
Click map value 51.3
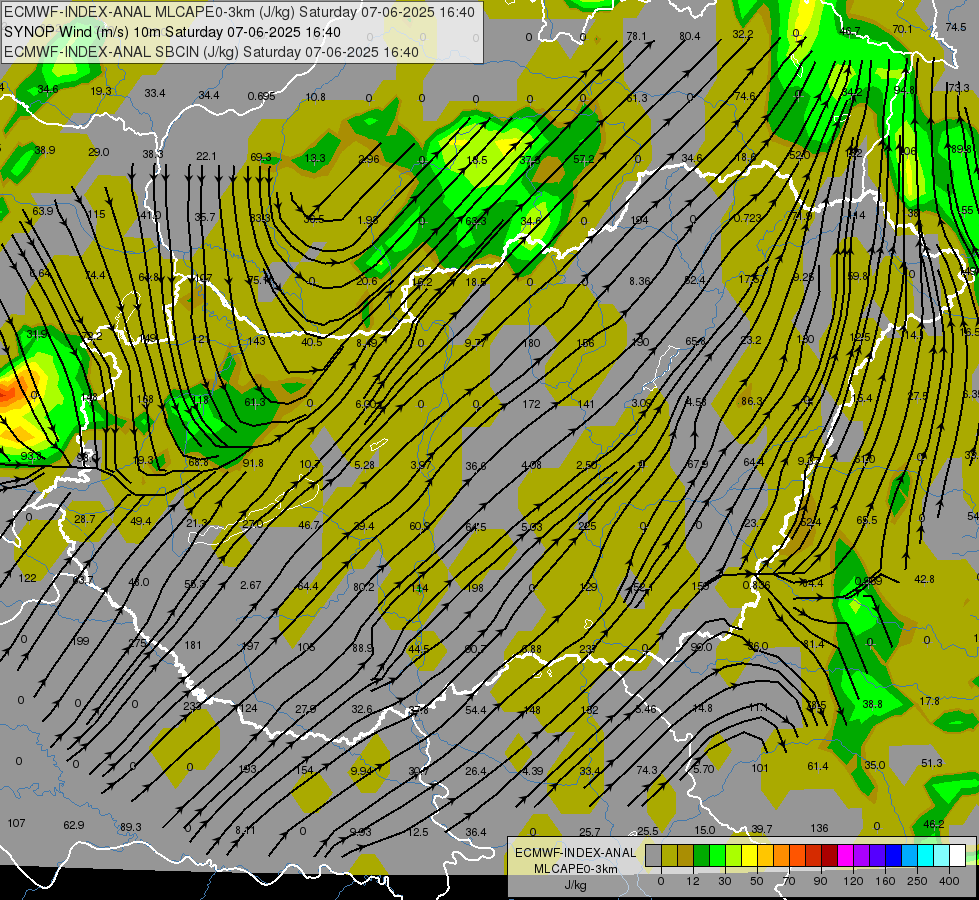932,763
